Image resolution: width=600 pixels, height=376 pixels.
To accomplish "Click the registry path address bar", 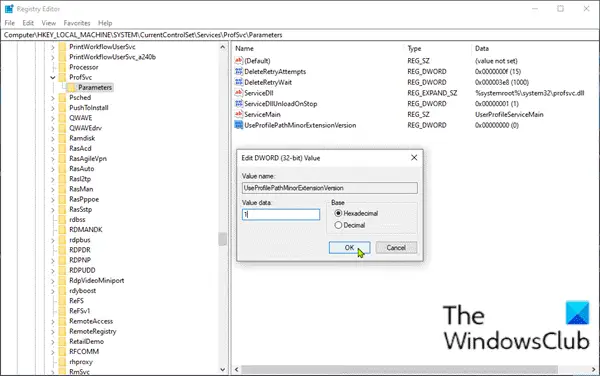I will (x=300, y=35).
